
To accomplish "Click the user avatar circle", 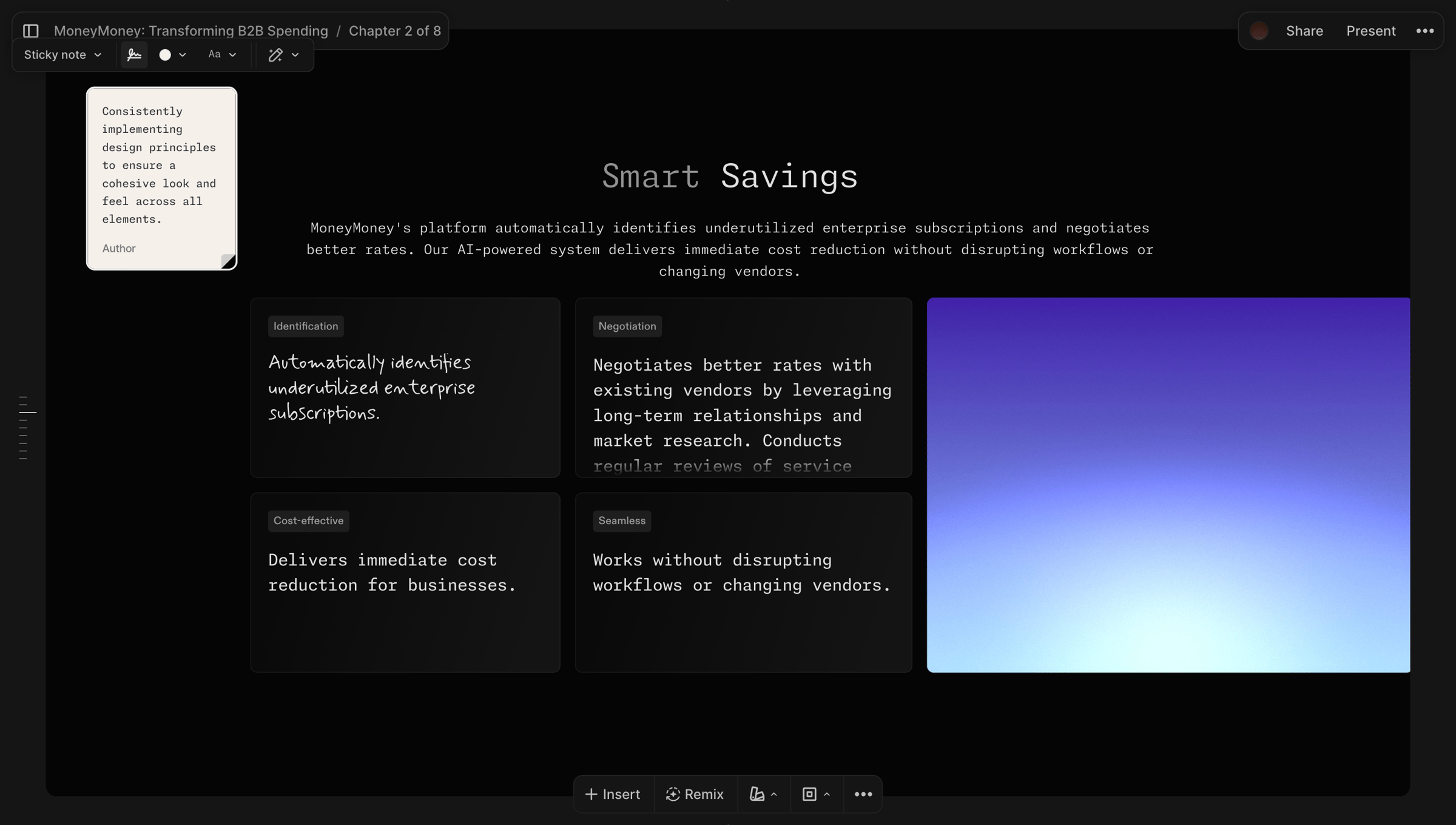I will point(1259,31).
